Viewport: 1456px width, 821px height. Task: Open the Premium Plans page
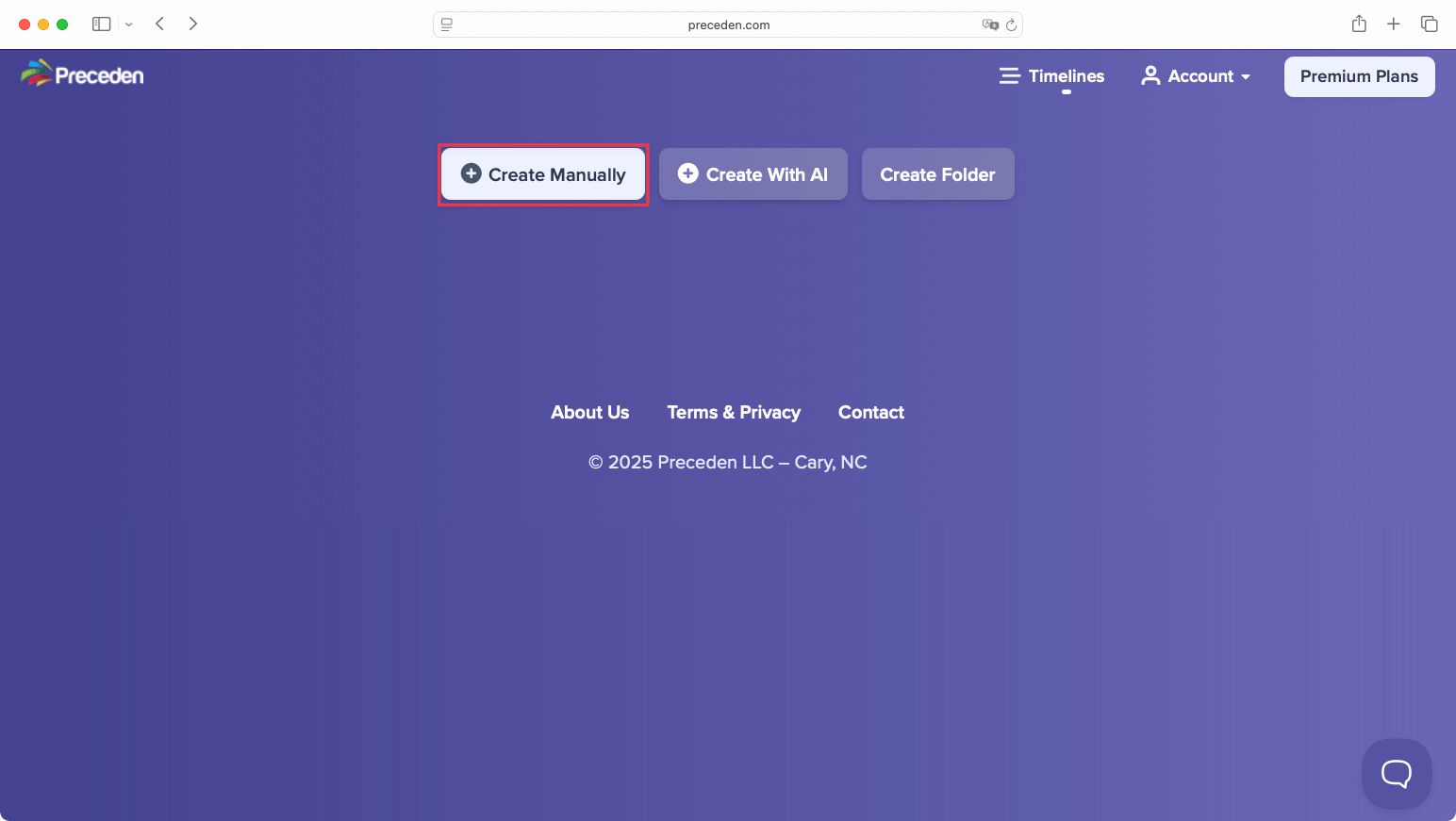point(1359,76)
